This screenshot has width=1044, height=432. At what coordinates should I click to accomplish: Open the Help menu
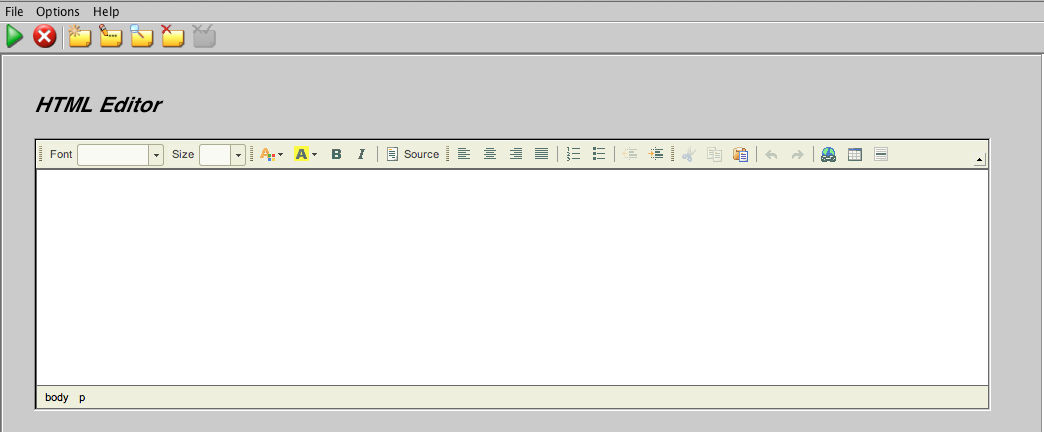(x=106, y=11)
